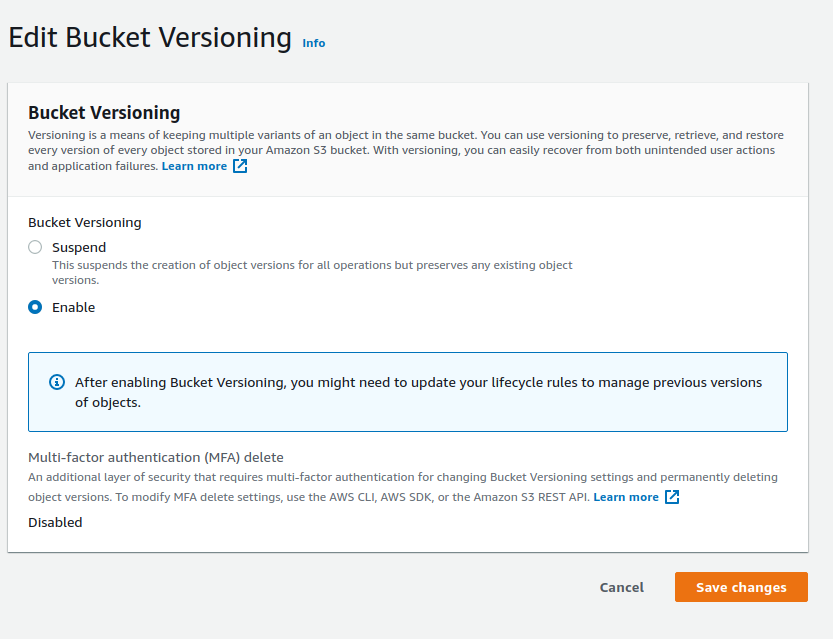Open the Learn more link about versioning

[194, 166]
